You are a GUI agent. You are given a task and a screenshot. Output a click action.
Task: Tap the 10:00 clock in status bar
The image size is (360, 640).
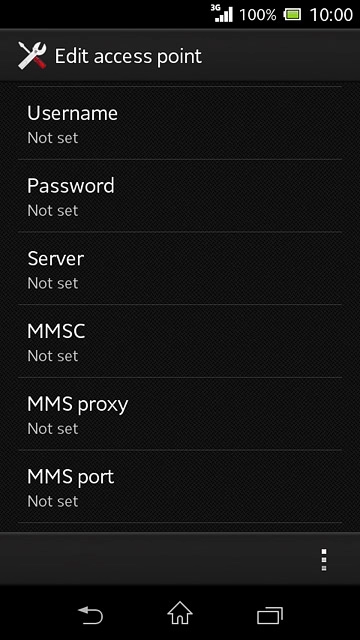(x=331, y=15)
